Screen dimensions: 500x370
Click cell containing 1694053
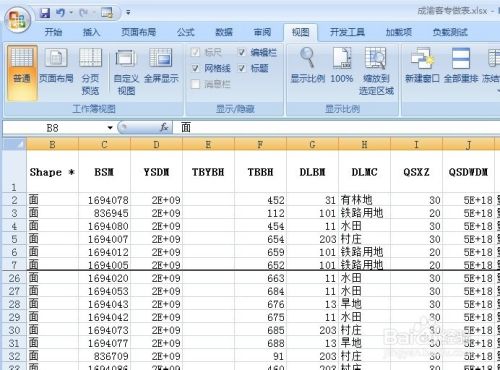click(x=104, y=291)
